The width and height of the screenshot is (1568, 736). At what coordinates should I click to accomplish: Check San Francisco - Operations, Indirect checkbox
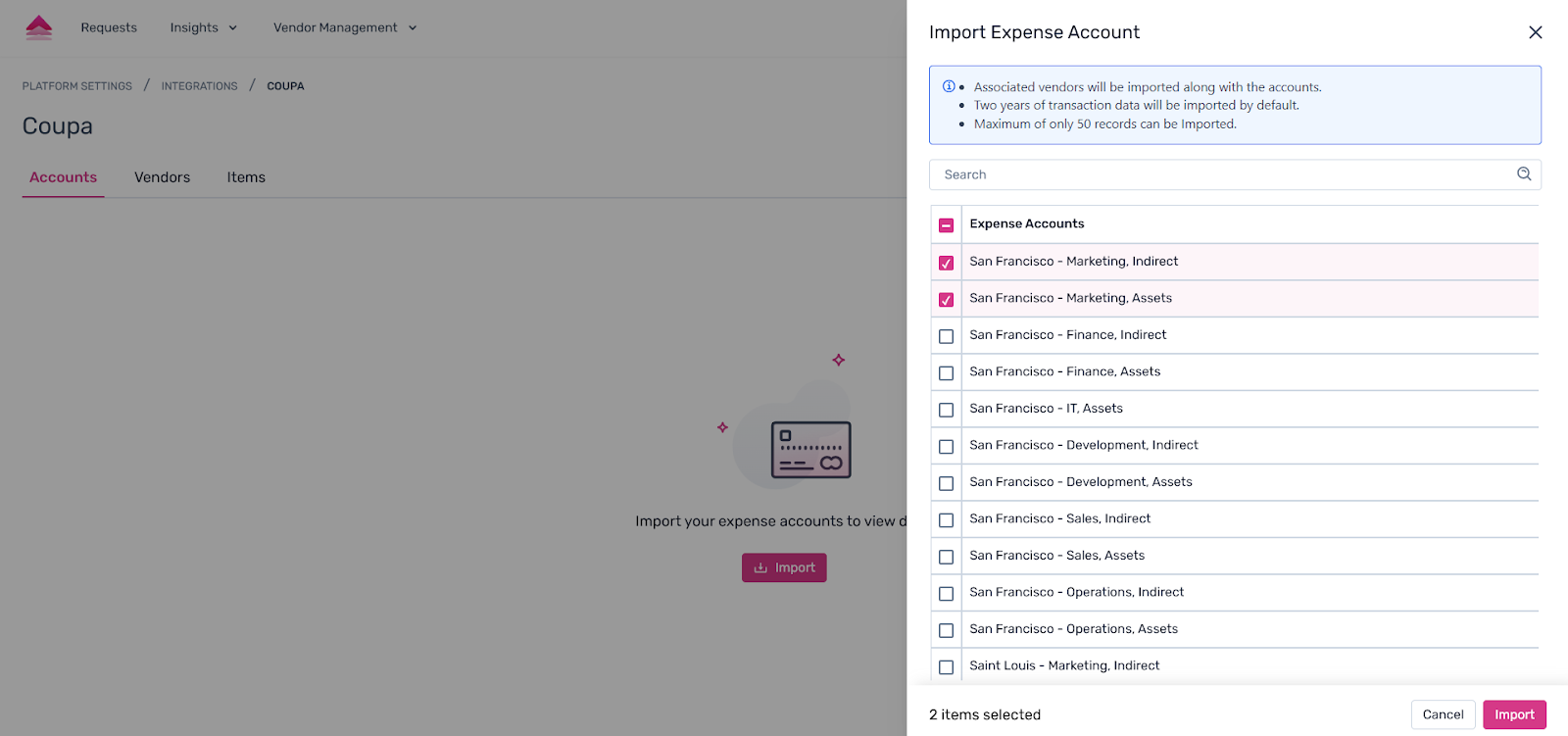pyautogui.click(x=946, y=594)
